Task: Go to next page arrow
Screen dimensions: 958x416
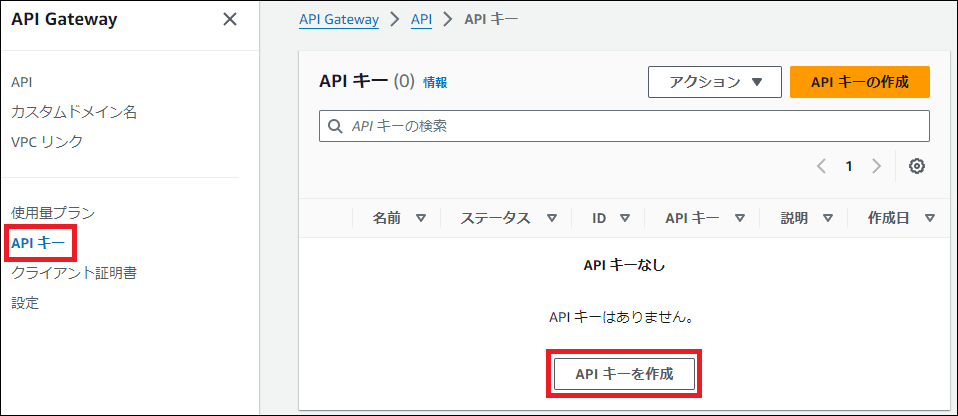Action: [x=876, y=166]
